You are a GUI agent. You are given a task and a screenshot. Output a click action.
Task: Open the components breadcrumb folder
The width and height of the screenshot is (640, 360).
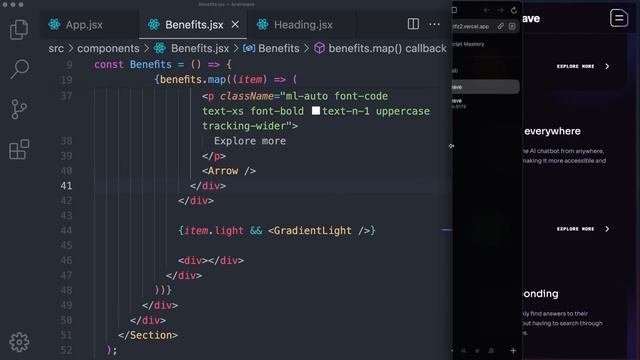tap(108, 49)
